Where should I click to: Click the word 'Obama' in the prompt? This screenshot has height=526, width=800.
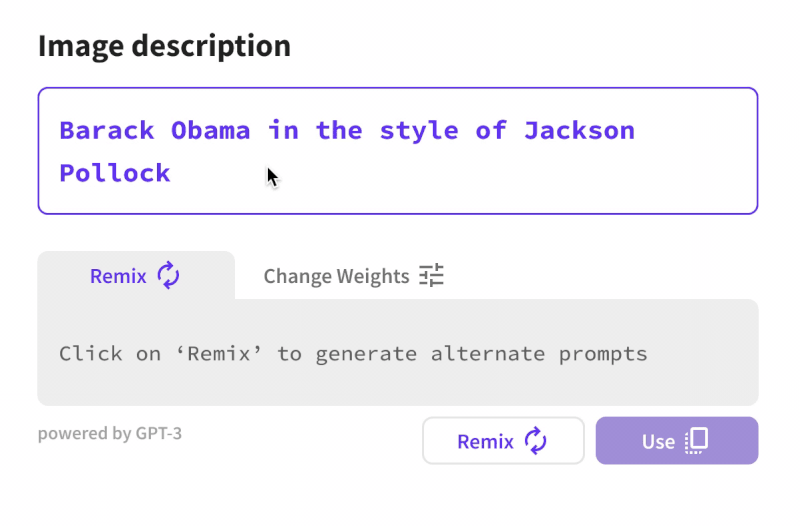click(210, 130)
